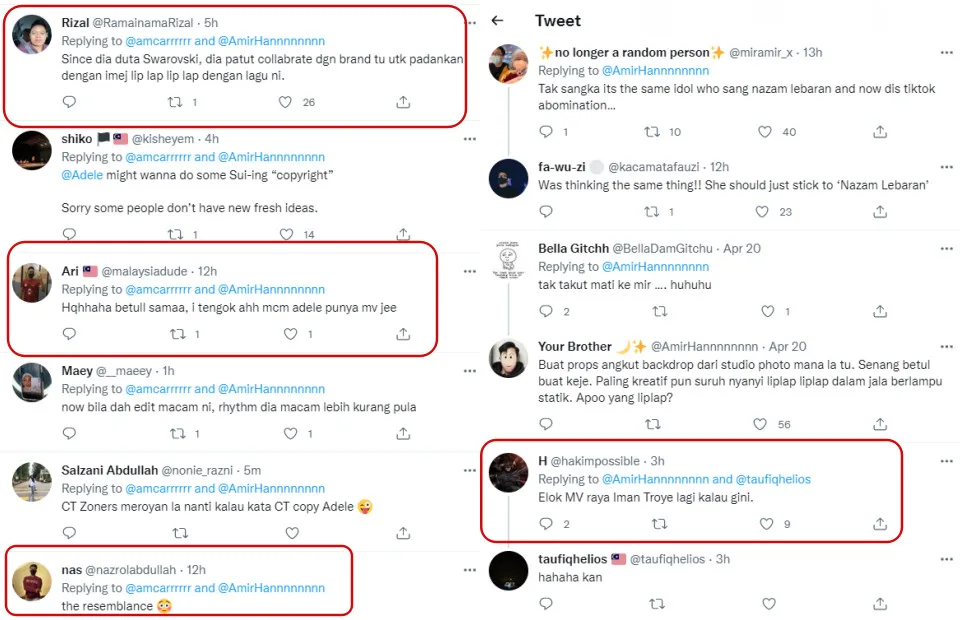Retweet miramir_x's tweet about nazam lebaran
This screenshot has height=620, width=960.
(652, 132)
